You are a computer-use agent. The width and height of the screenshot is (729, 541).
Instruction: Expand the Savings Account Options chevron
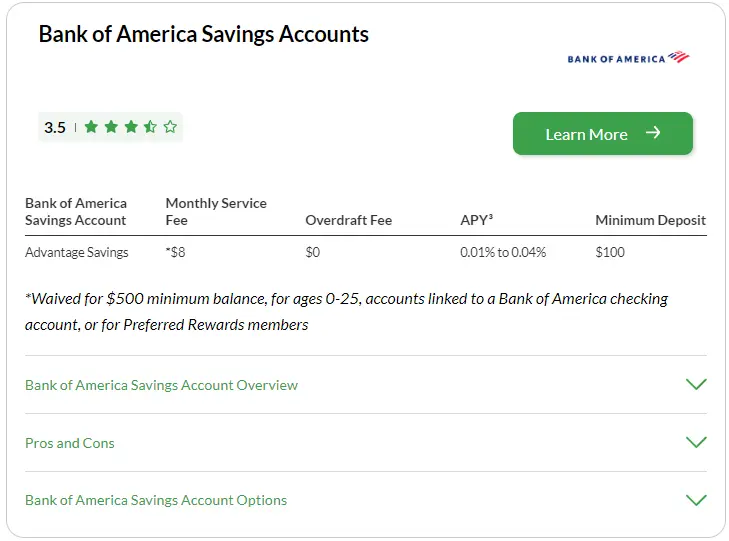696,500
